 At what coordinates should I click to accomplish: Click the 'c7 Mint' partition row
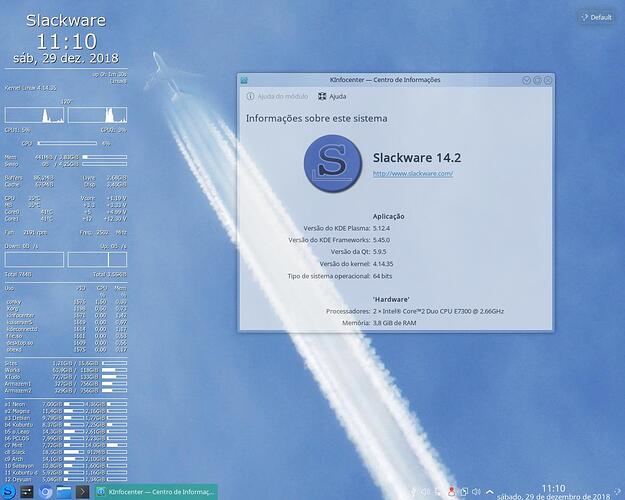point(66,445)
